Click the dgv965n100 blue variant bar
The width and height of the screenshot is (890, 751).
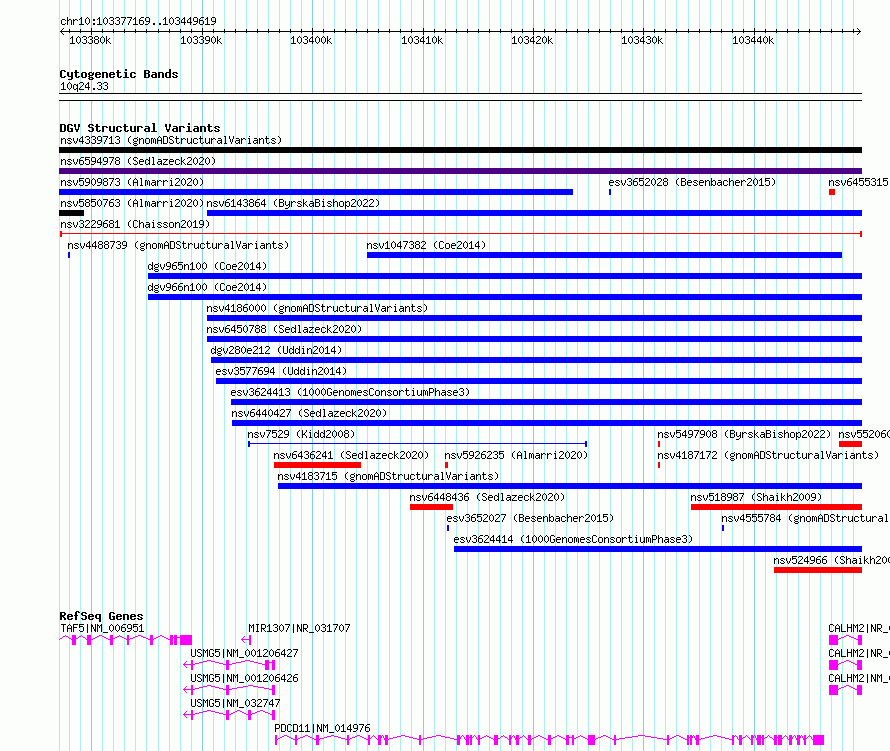[x=505, y=276]
